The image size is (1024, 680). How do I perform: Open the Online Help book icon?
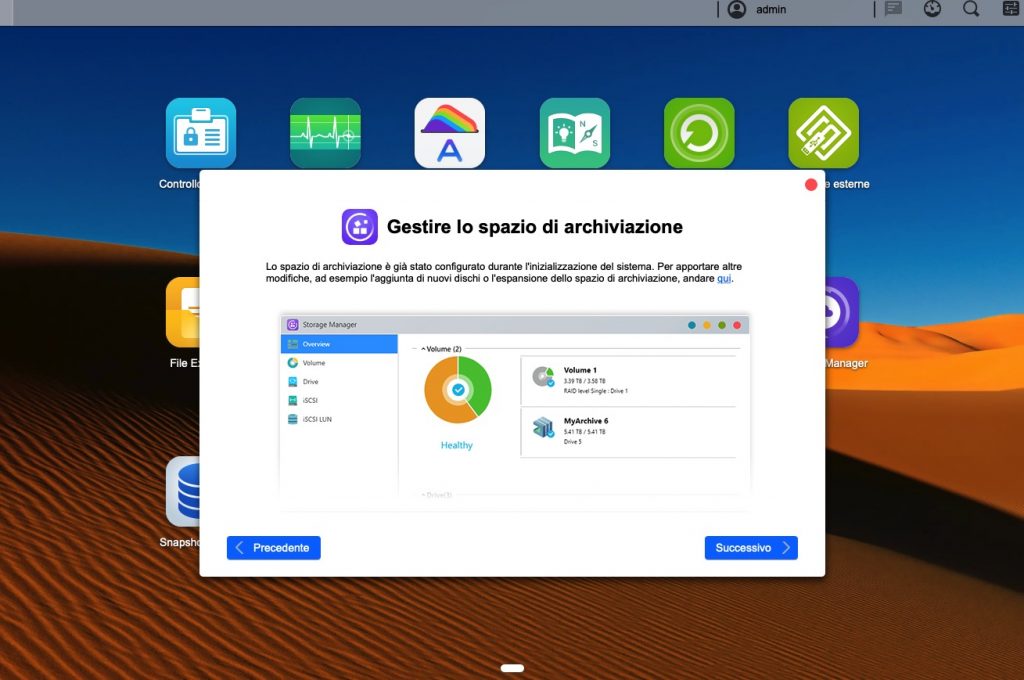[x=575, y=133]
